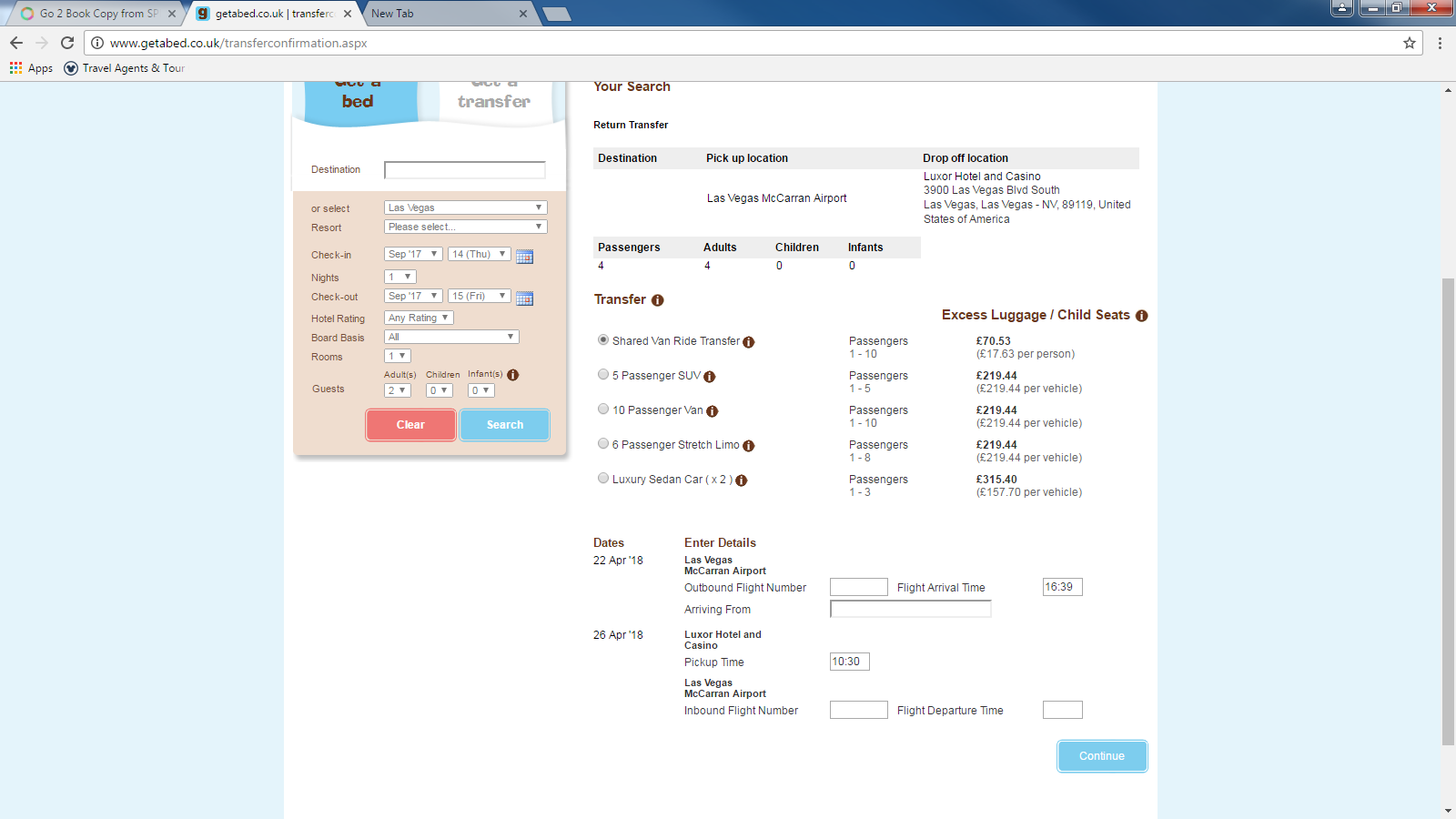Show info for 6 Passenger Stretch Limo
This screenshot has height=819, width=1456.
[x=748, y=446]
